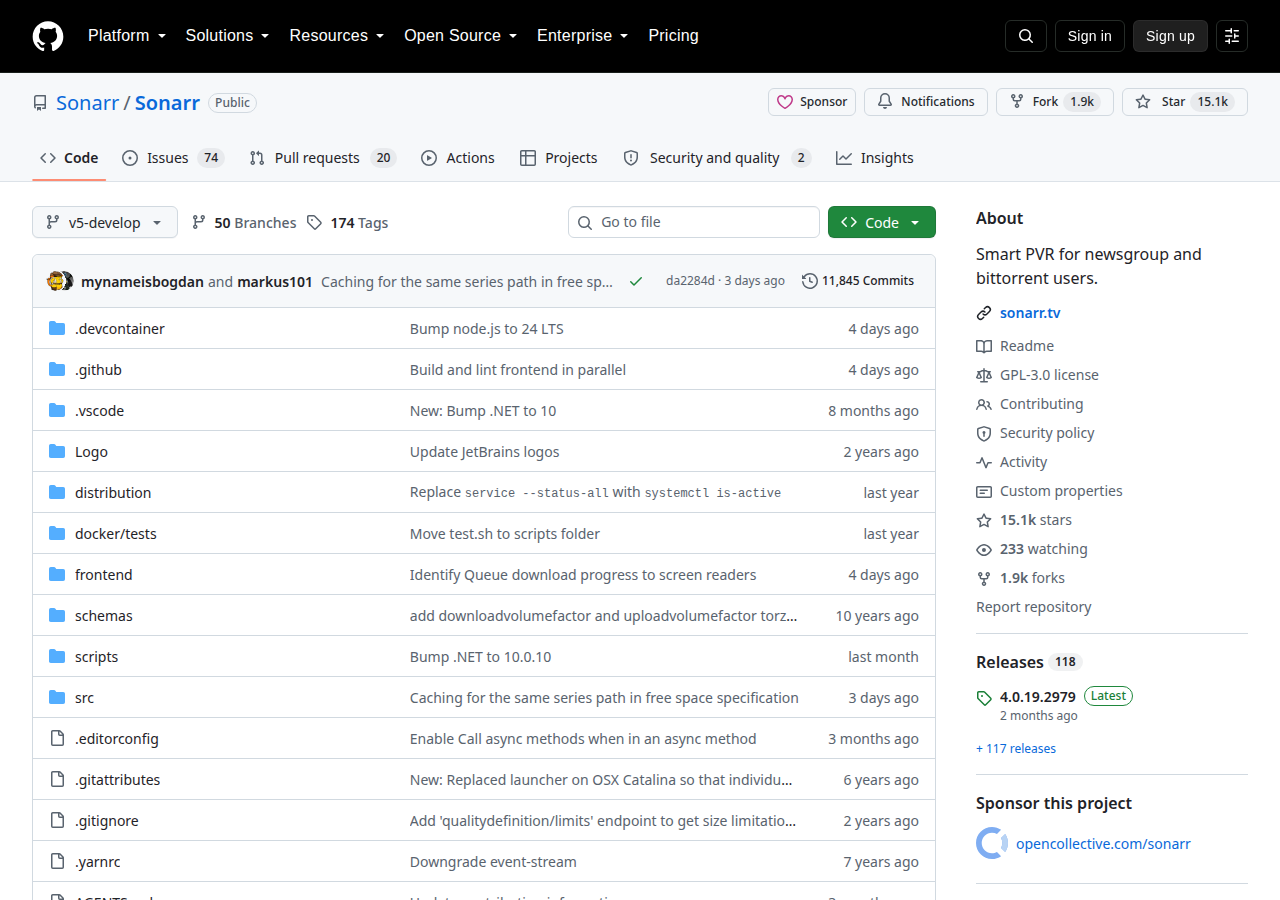1280x900 pixels.
Task: Click the release tag icon near 4.0.19.2979
Action: pos(984,697)
